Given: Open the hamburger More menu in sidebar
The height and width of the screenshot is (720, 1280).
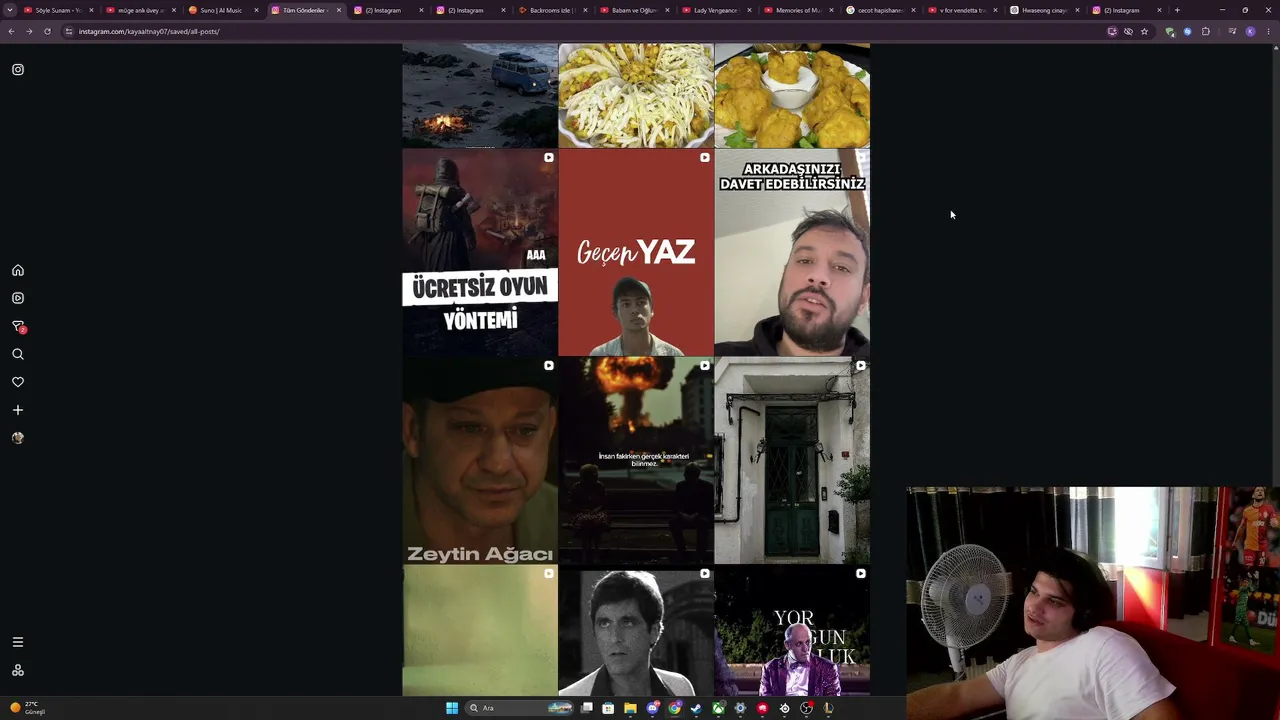Looking at the screenshot, I should (18, 642).
